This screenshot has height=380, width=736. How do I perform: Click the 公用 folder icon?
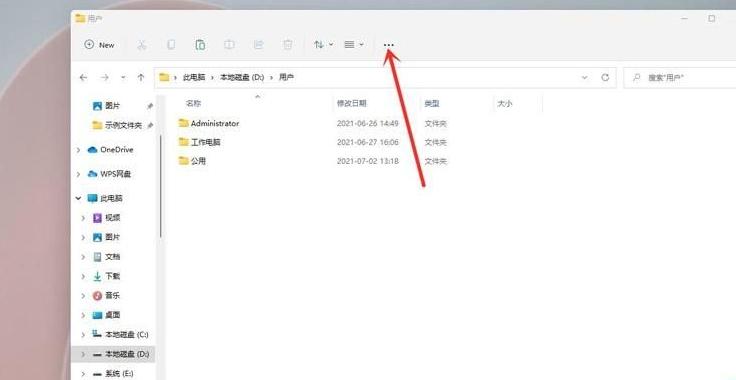click(183, 161)
